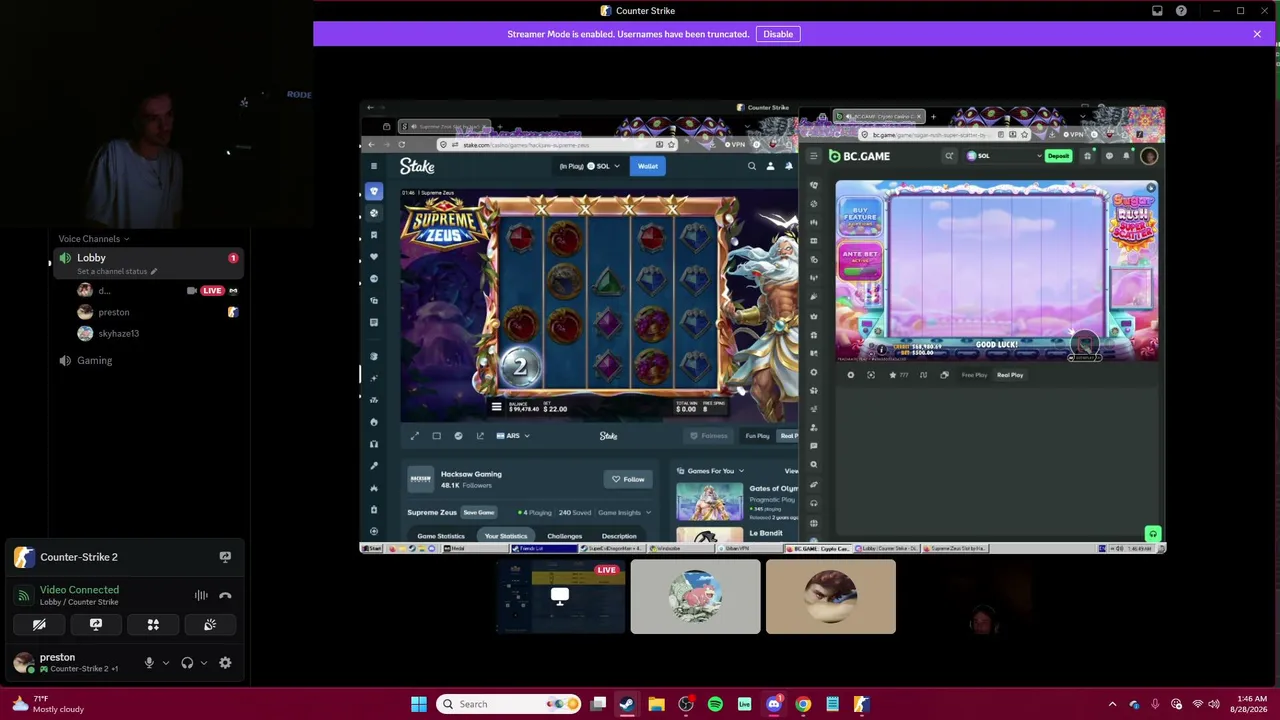Click the Counter-Strike icon beside preston
Screen dimensions: 1280x720
click(232, 312)
